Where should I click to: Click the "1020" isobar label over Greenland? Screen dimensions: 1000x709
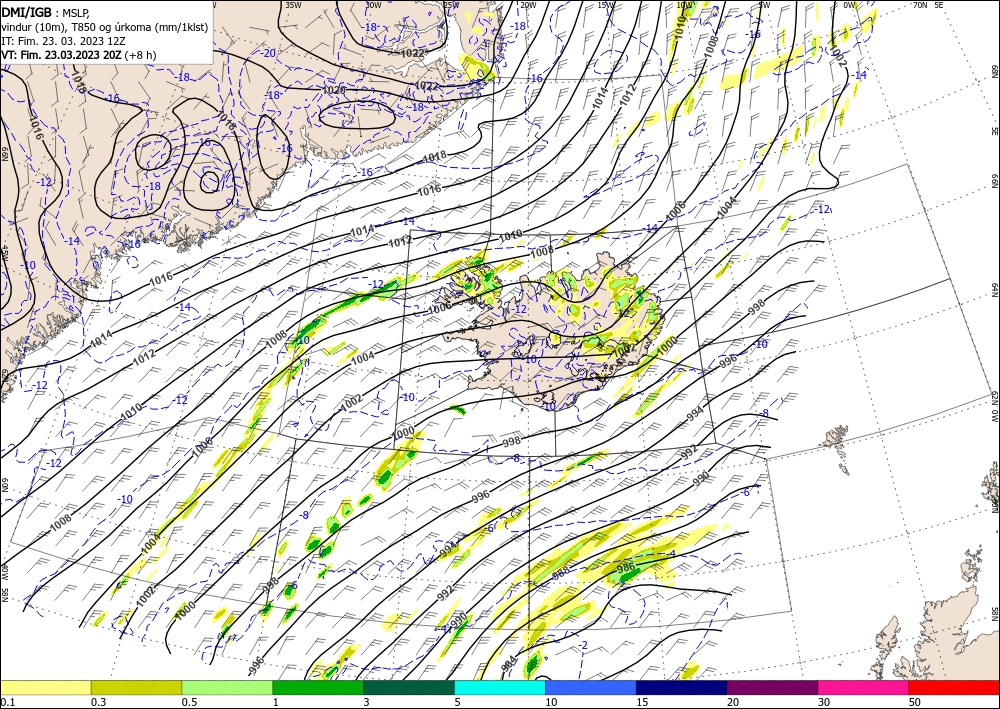334,90
